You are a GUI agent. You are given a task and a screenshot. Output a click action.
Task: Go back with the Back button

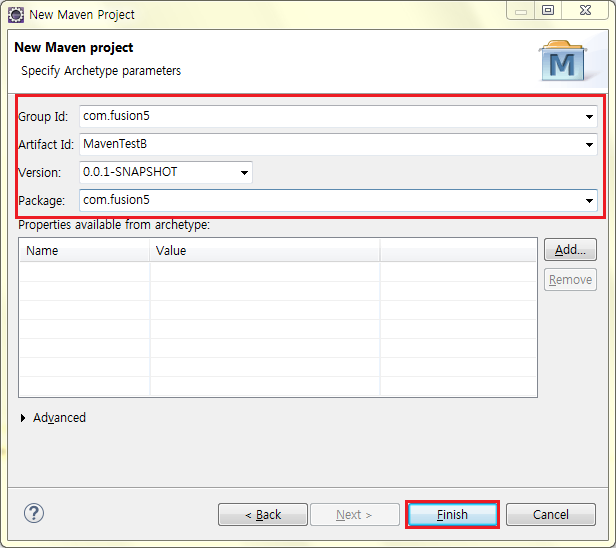pos(263,515)
